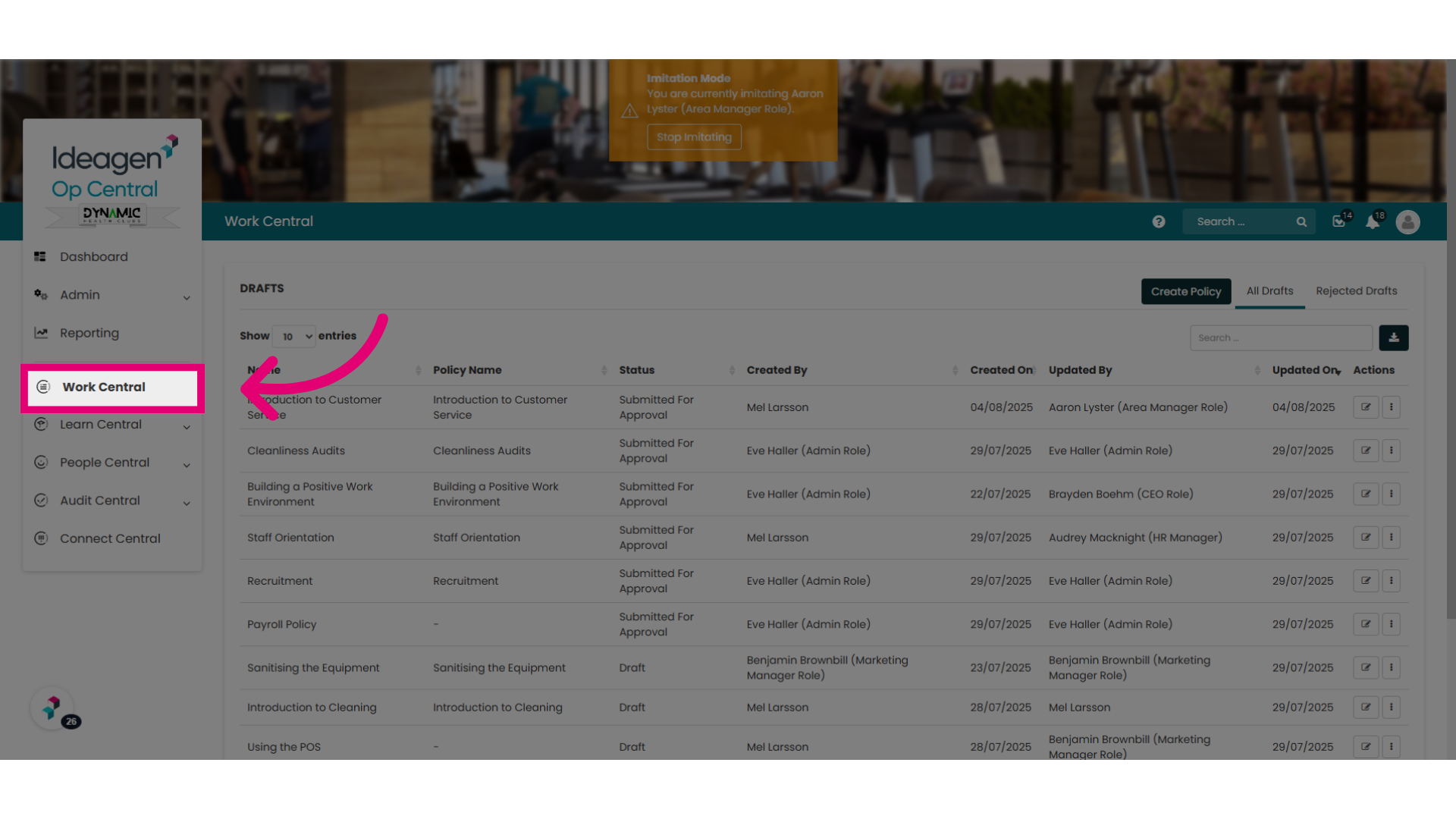Edit the Sanitising the Equipment draft
The width and height of the screenshot is (1456, 819).
click(1366, 667)
